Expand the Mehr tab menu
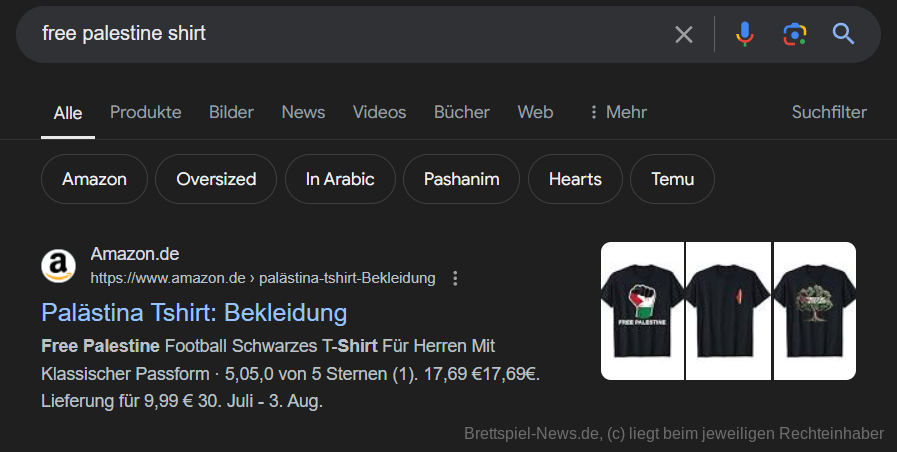Viewport: 897px width, 452px height. pyautogui.click(x=617, y=112)
